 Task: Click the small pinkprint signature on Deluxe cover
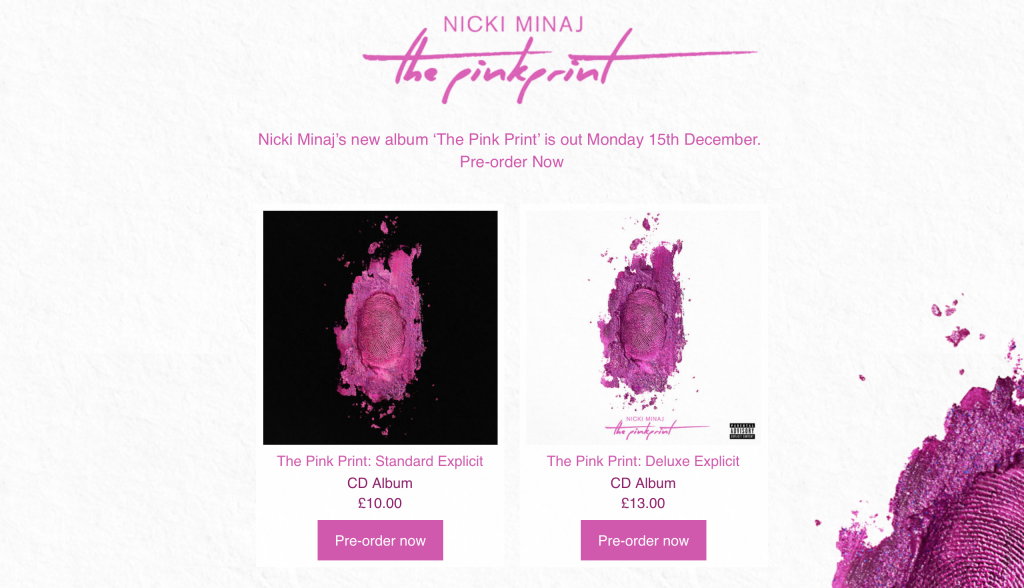(x=656, y=430)
